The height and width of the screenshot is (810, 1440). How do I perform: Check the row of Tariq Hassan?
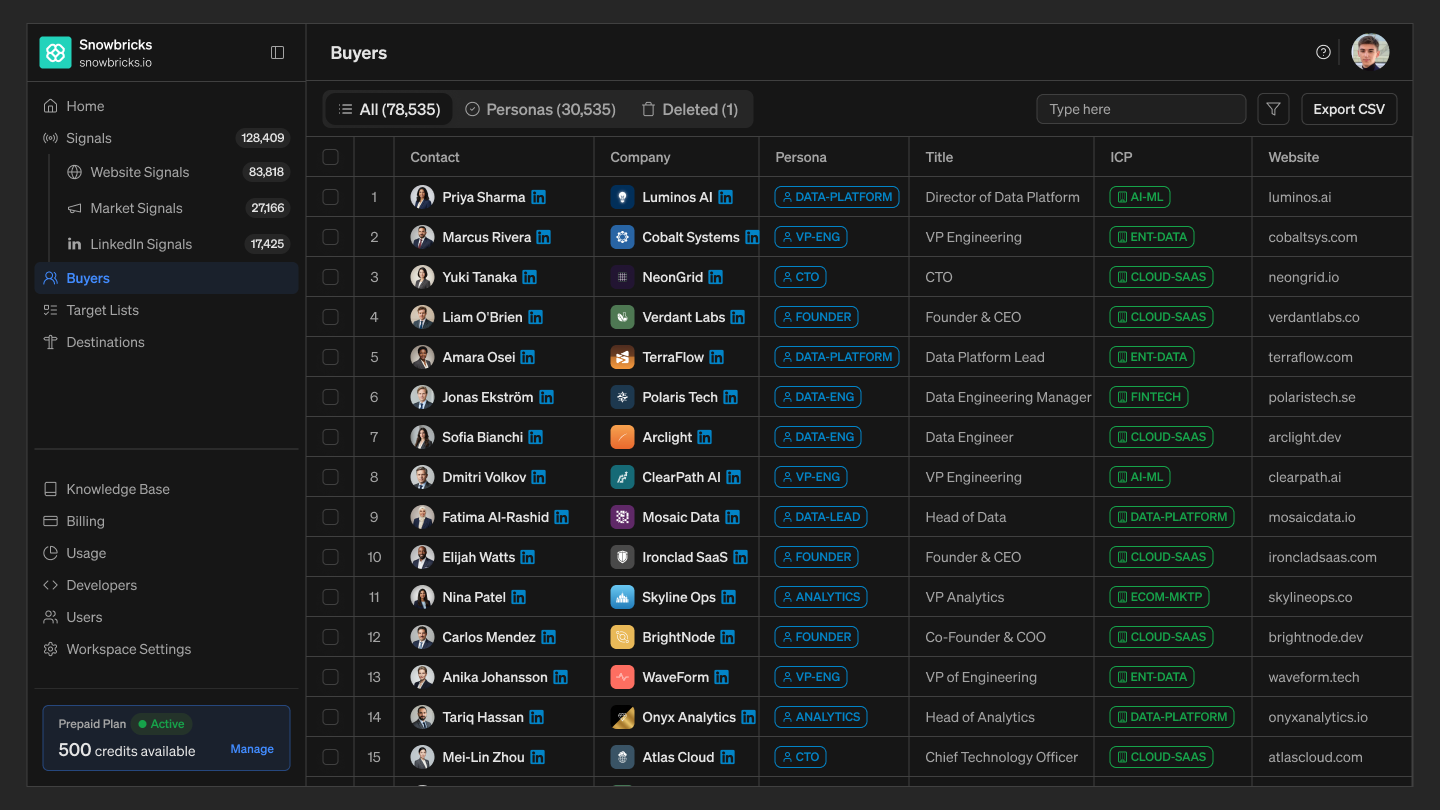330,717
